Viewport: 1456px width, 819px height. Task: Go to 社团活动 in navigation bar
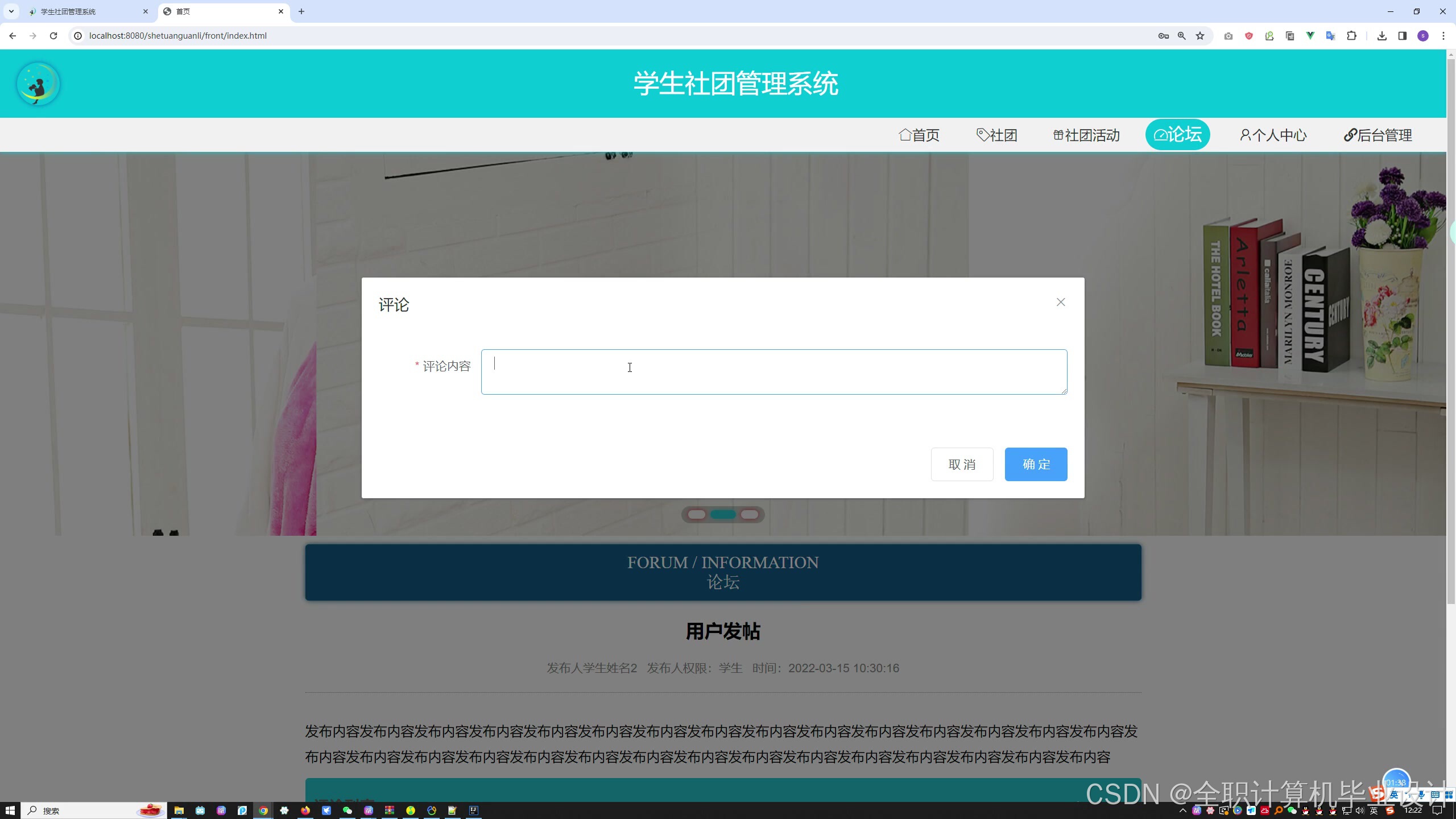coord(1086,135)
